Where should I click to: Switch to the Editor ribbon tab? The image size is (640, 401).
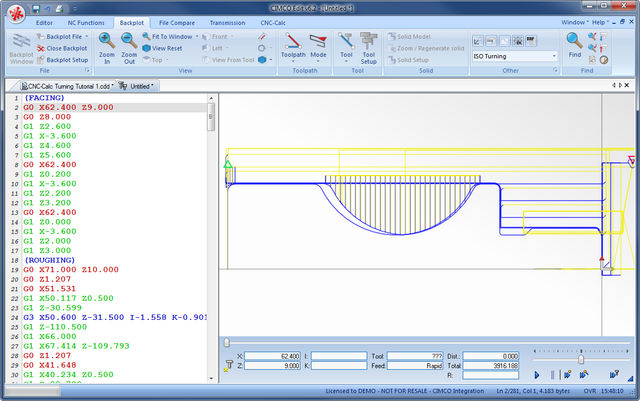click(44, 23)
